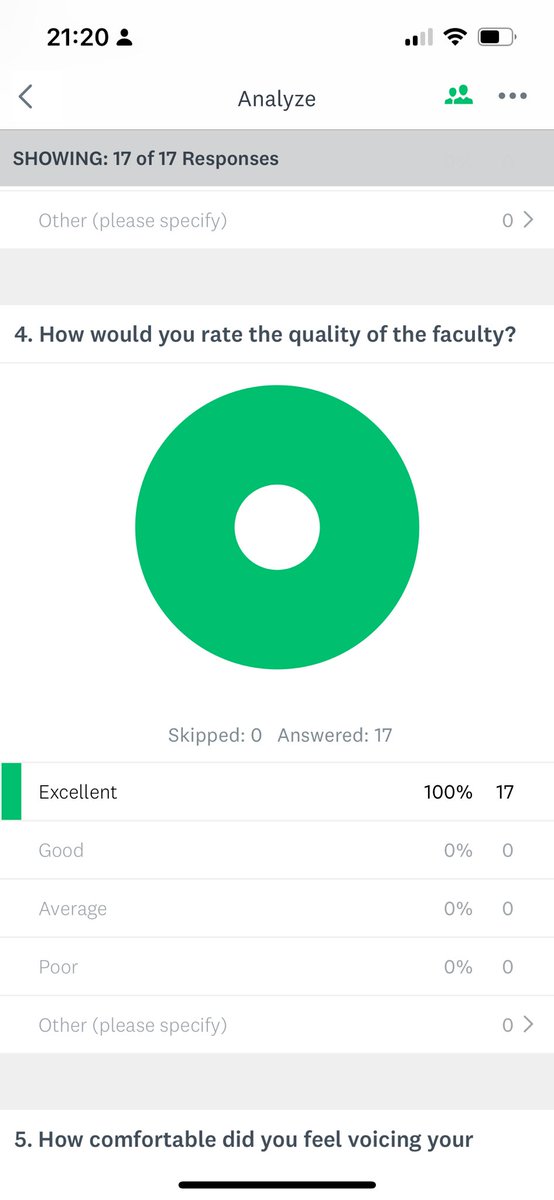Tap the Wi-Fi status icon
This screenshot has height=1200, width=554.
coord(456,38)
